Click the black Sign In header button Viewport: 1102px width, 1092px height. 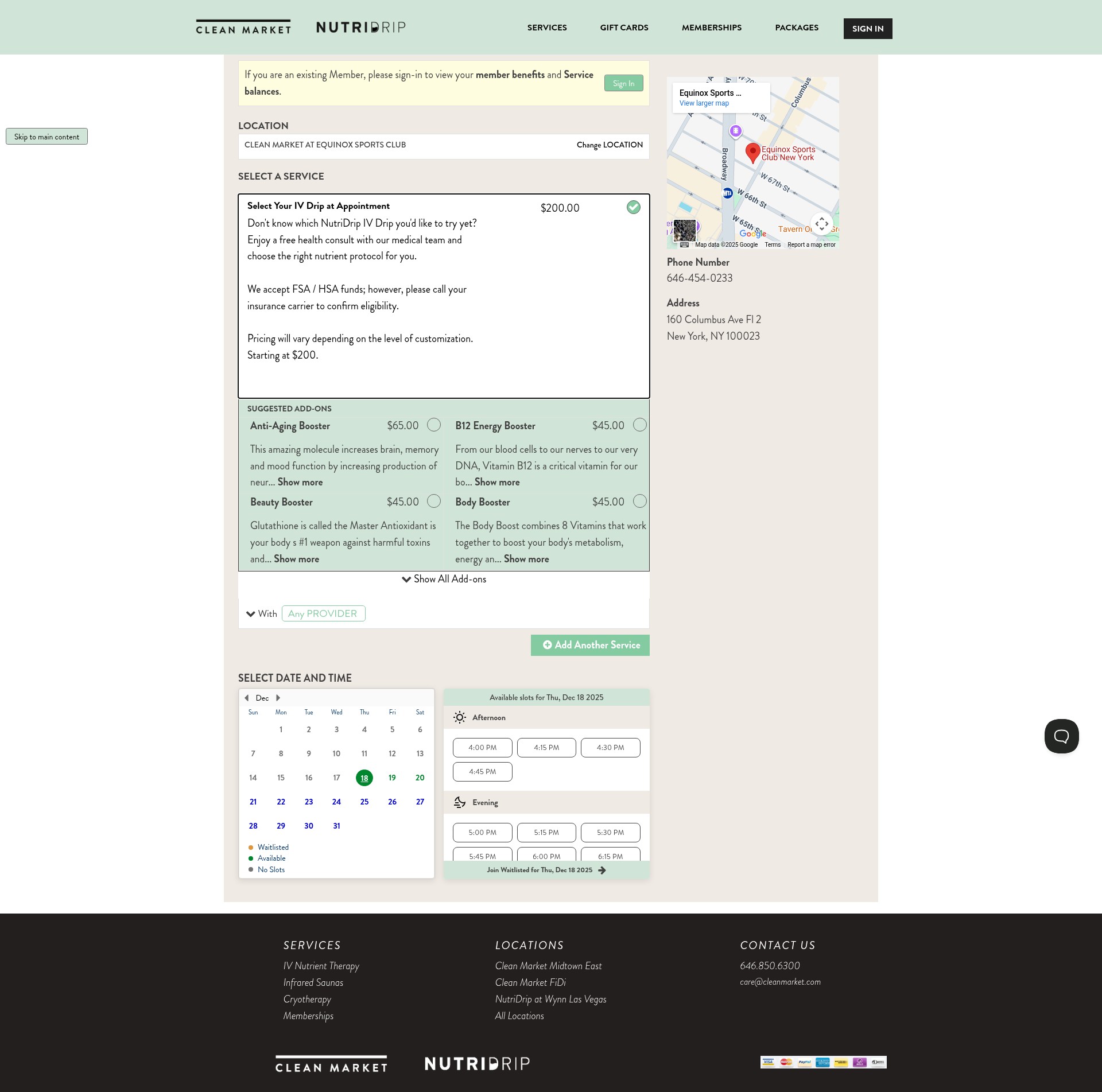point(868,29)
